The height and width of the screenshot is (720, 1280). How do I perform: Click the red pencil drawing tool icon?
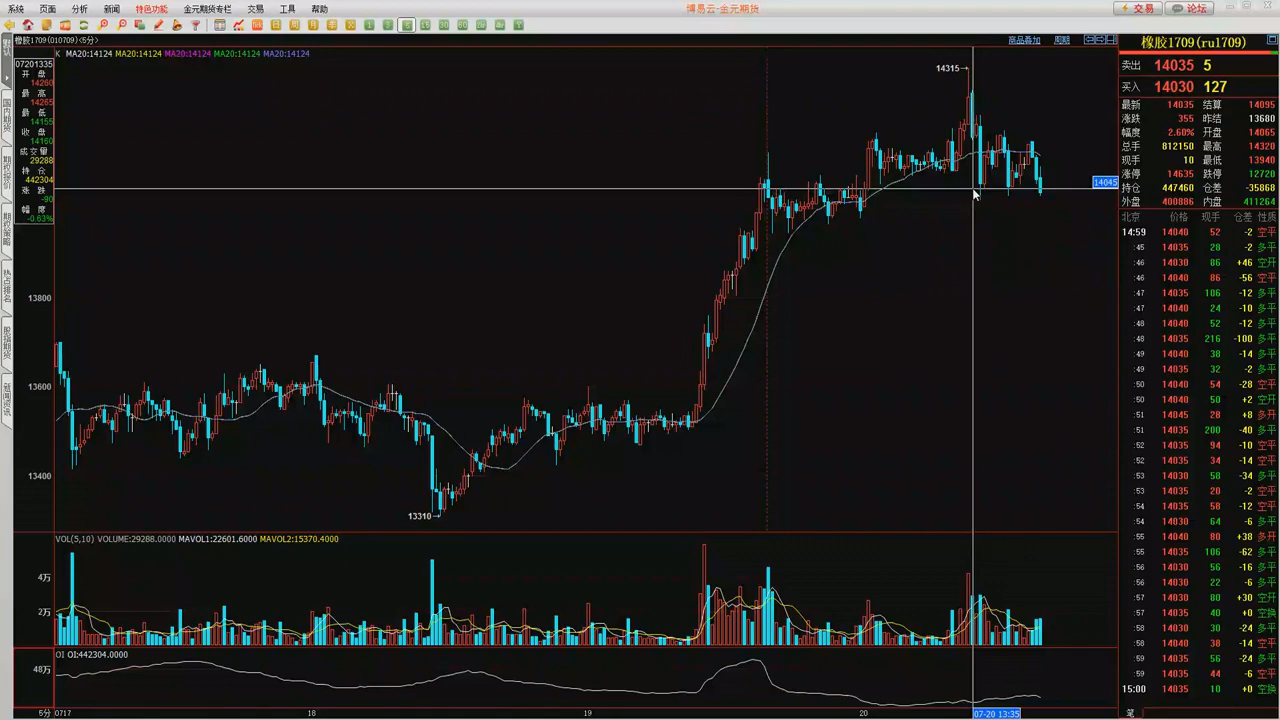click(158, 25)
